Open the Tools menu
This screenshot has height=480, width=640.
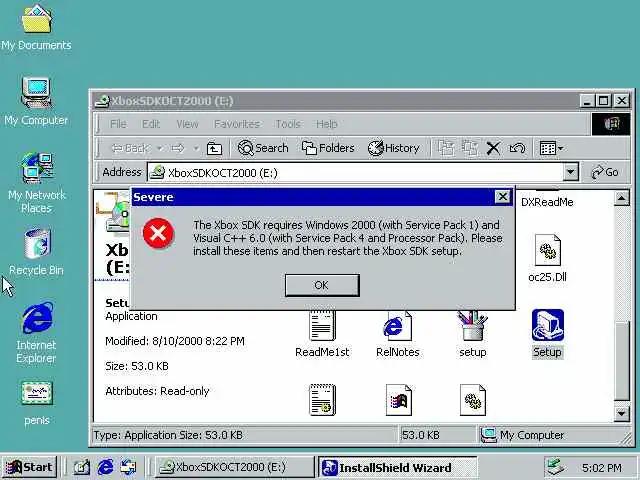(288, 124)
